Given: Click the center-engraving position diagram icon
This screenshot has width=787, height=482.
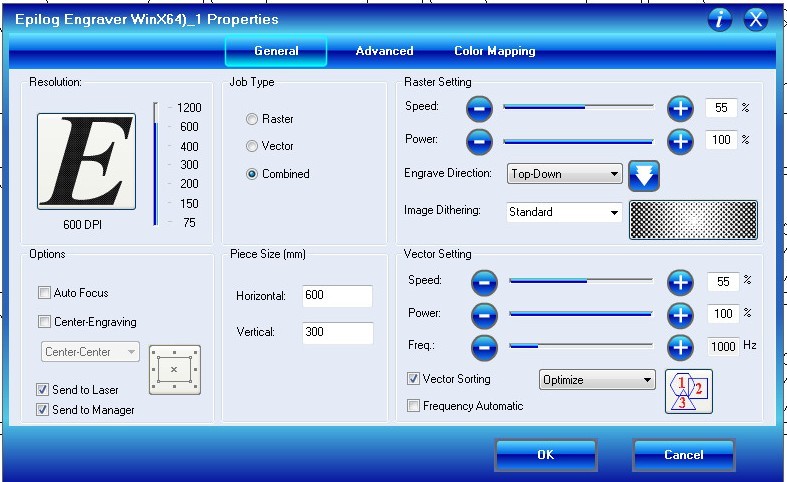Looking at the screenshot, I should tap(175, 370).
